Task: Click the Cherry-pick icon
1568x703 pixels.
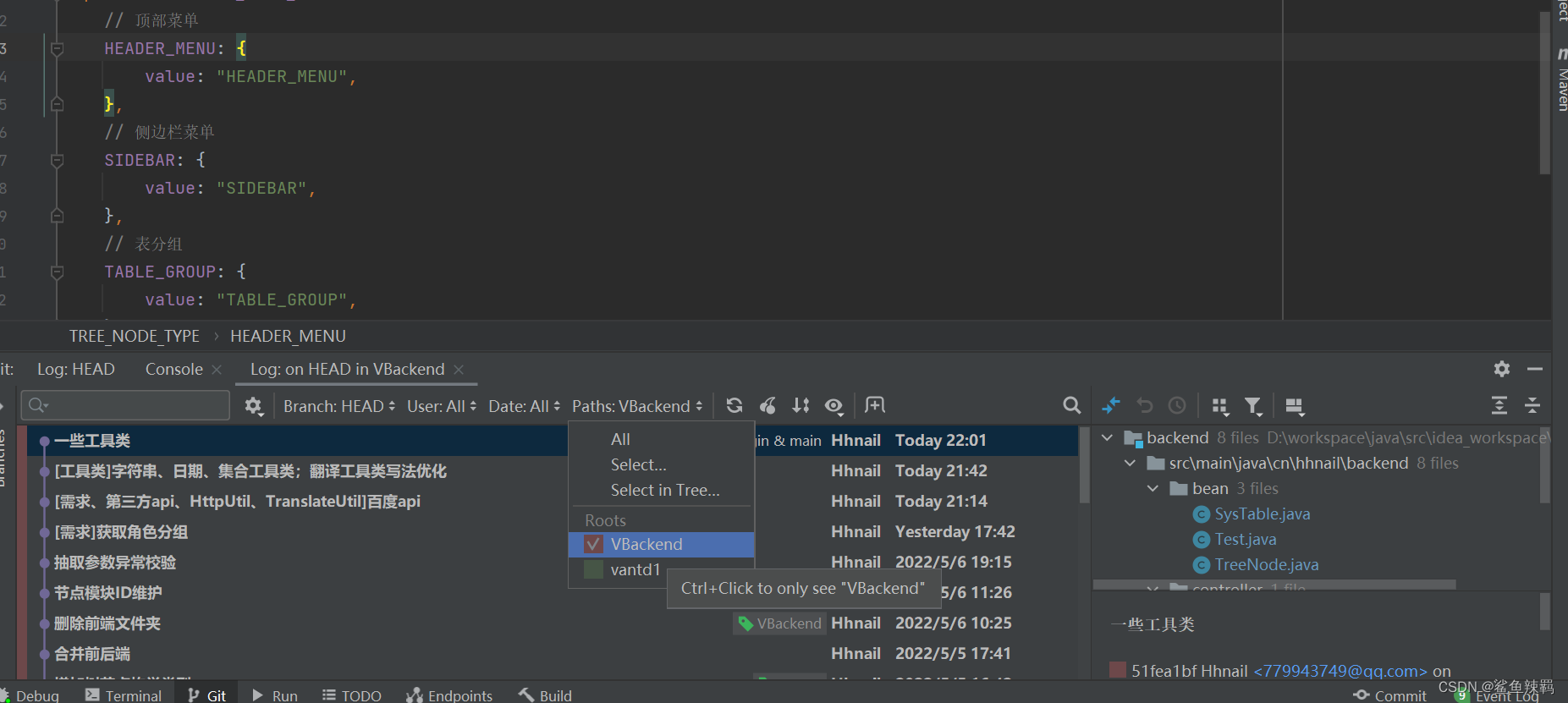Action: 767,405
